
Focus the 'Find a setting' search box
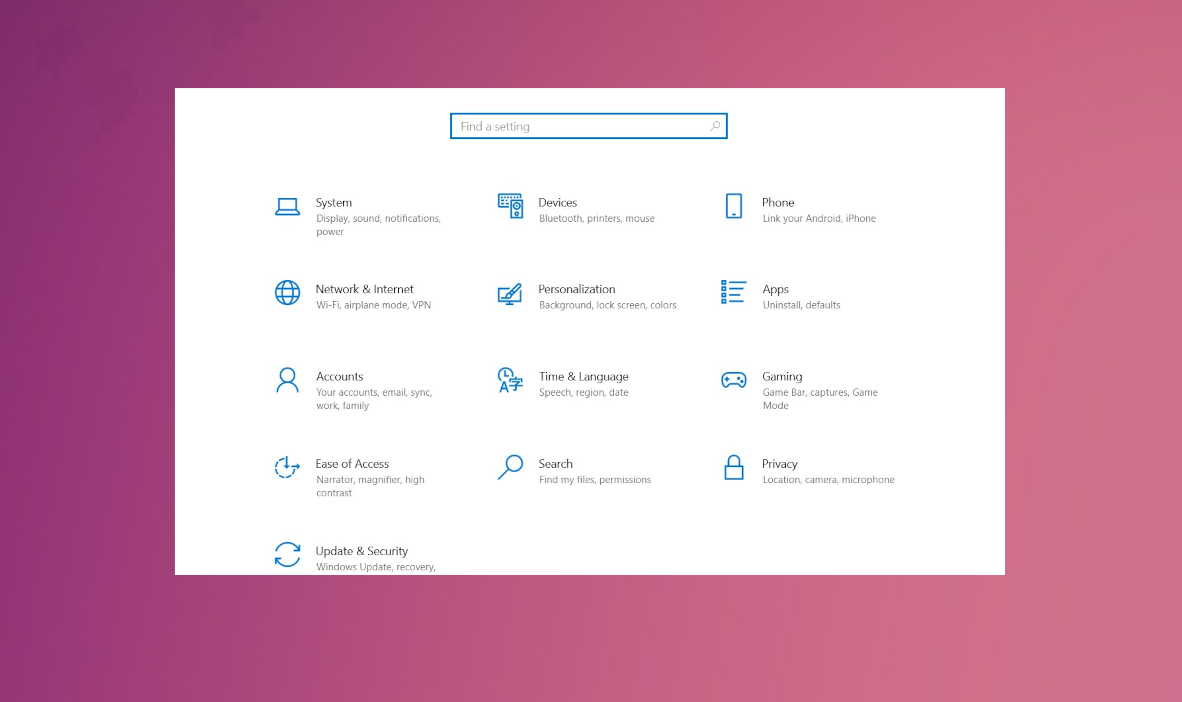pos(580,126)
